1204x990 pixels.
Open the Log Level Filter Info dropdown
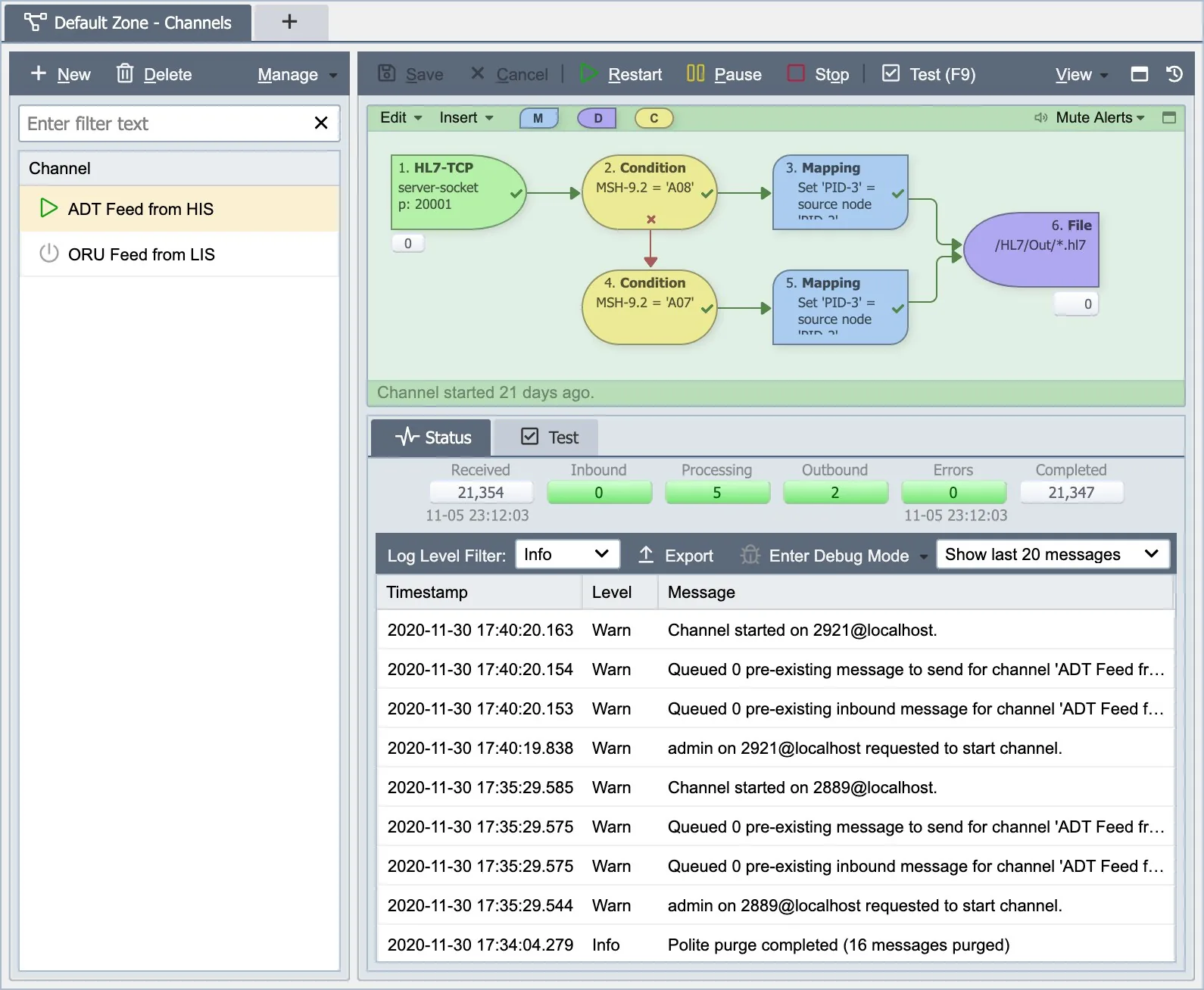pyautogui.click(x=567, y=554)
